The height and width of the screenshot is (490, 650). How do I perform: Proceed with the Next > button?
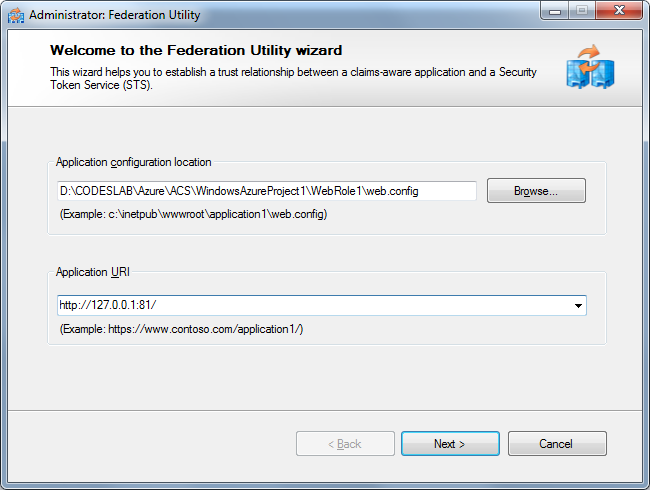coord(450,444)
